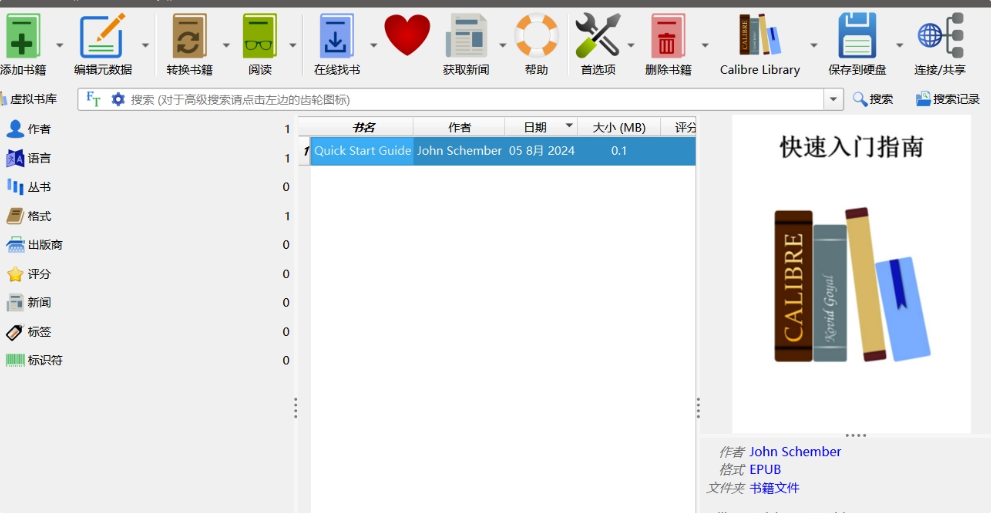The height and width of the screenshot is (513, 991).
Task: Select the Publisher (出版商) category
Action: pyautogui.click(x=147, y=244)
